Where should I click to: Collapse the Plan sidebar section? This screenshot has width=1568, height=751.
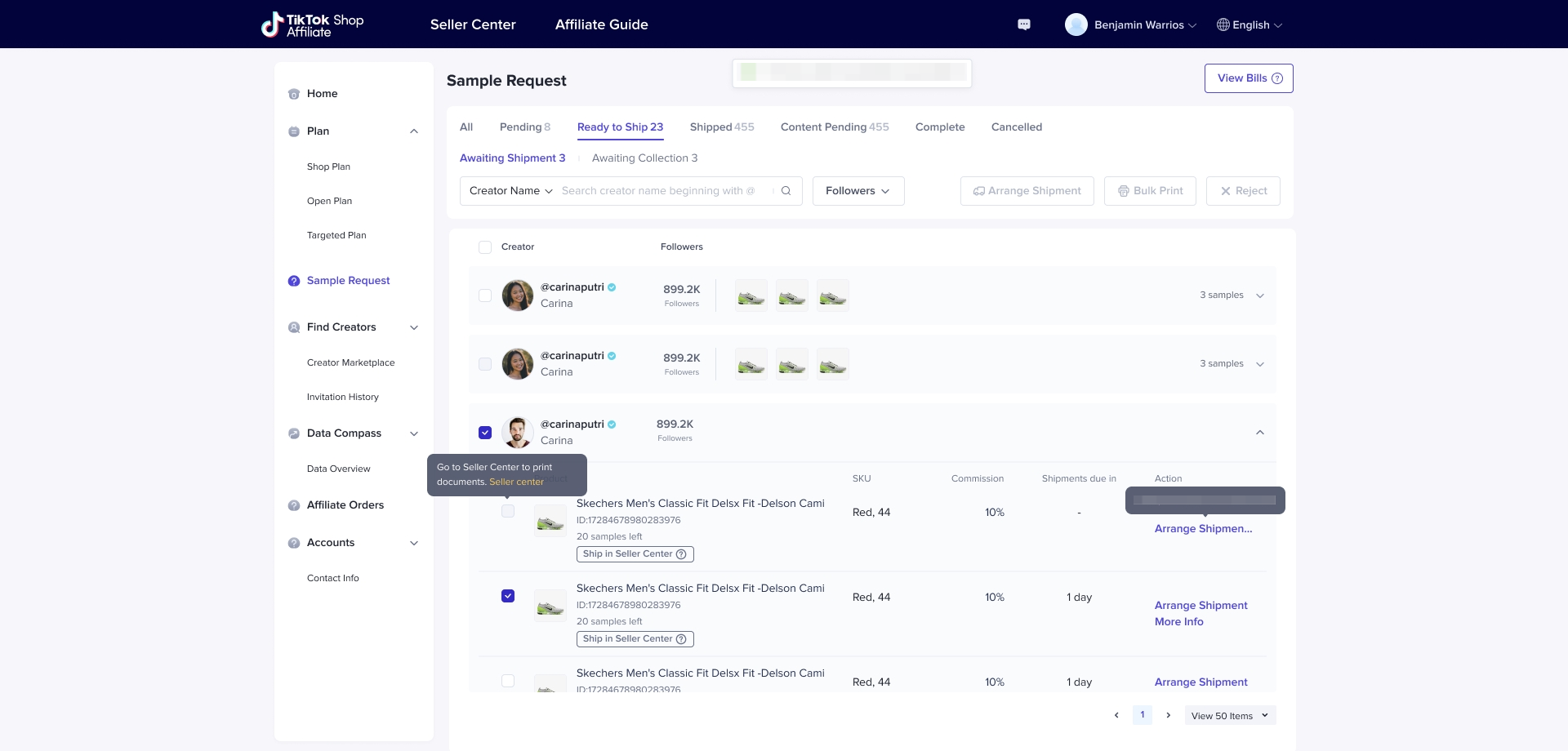(414, 131)
